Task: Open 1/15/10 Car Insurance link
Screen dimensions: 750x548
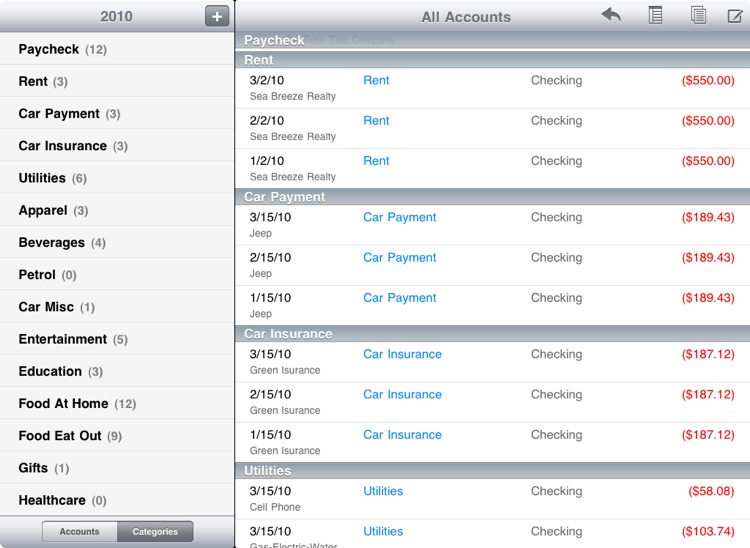Action: (402, 434)
